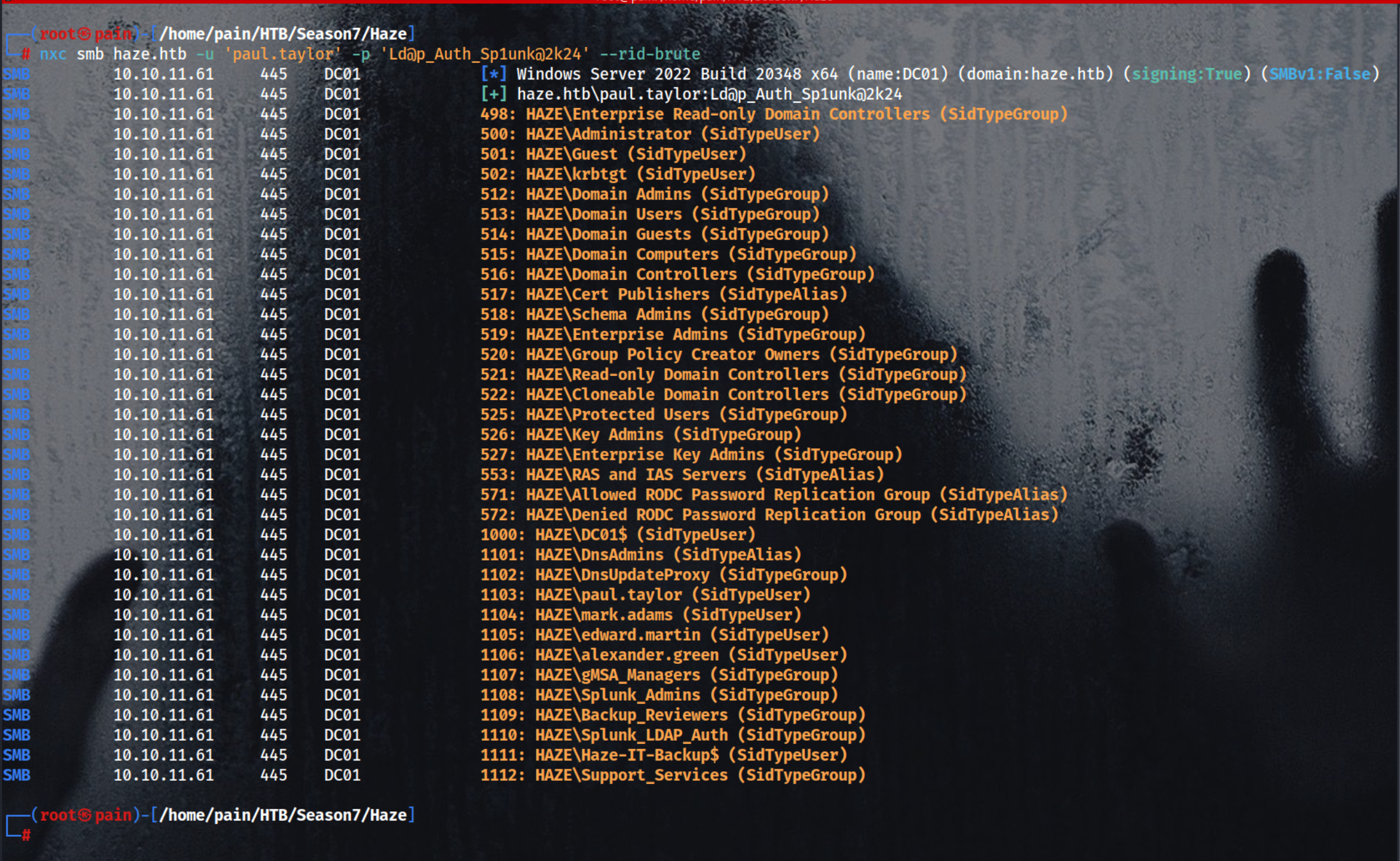Click the [+] success marker icon

[494, 94]
